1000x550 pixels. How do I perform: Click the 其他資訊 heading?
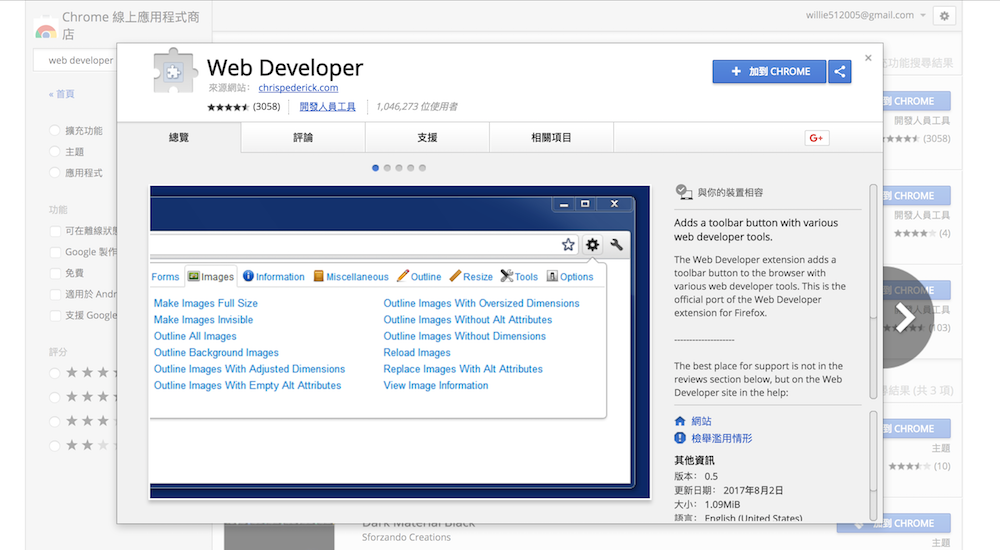pyautogui.click(x=695, y=461)
